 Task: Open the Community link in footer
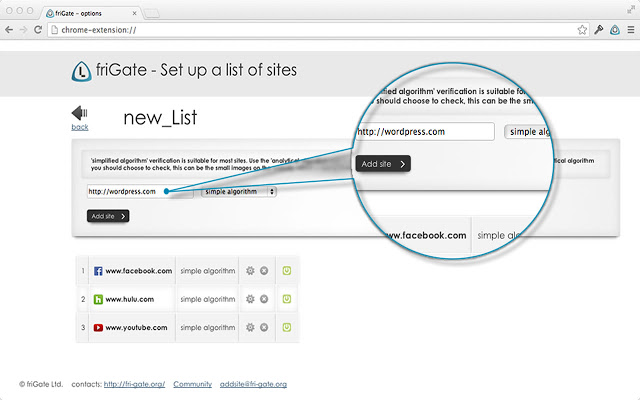193,384
